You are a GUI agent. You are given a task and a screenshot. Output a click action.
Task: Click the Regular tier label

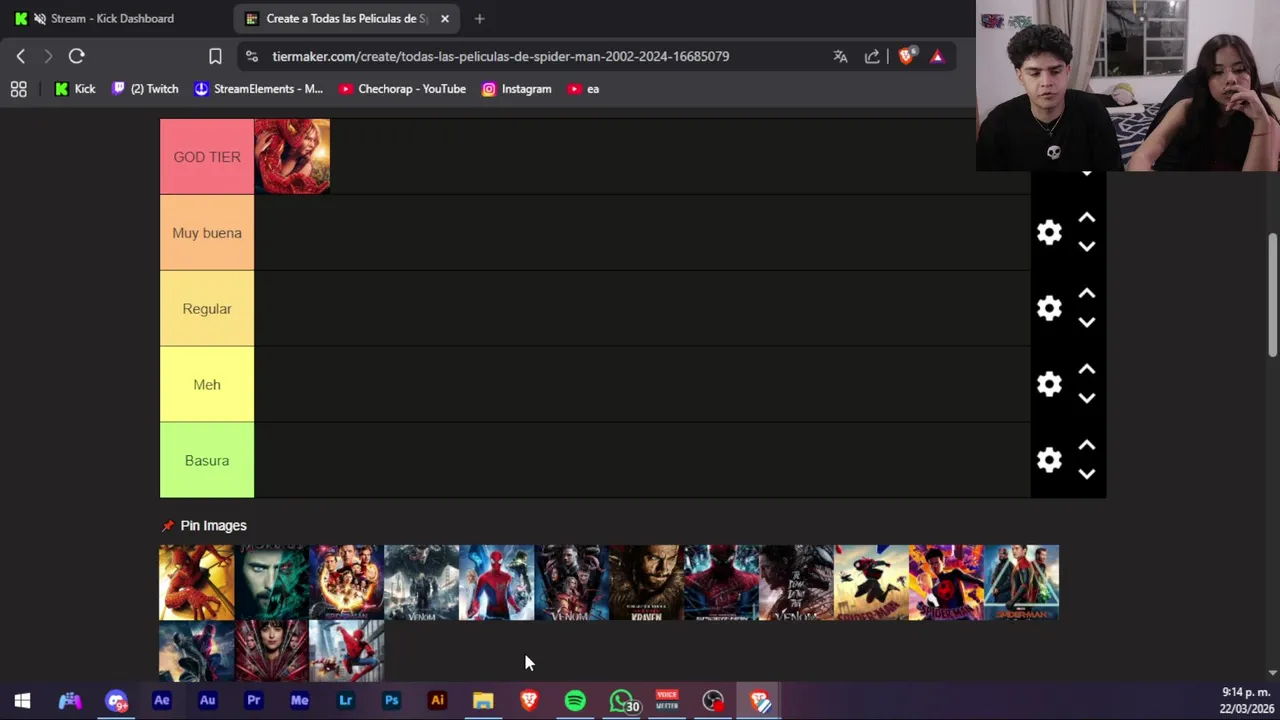point(207,309)
